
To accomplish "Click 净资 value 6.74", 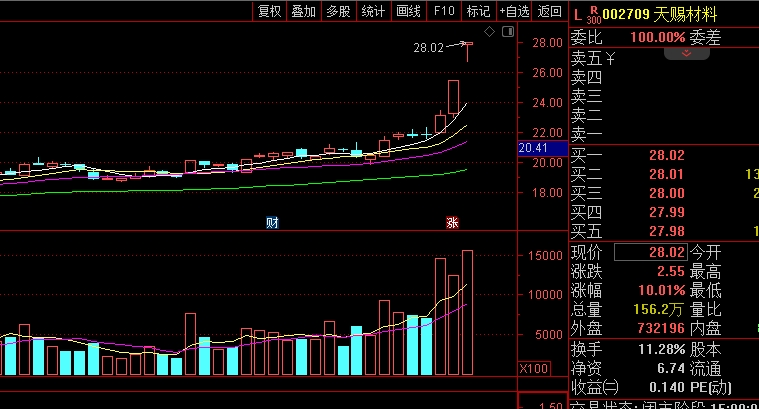I will coord(671,368).
